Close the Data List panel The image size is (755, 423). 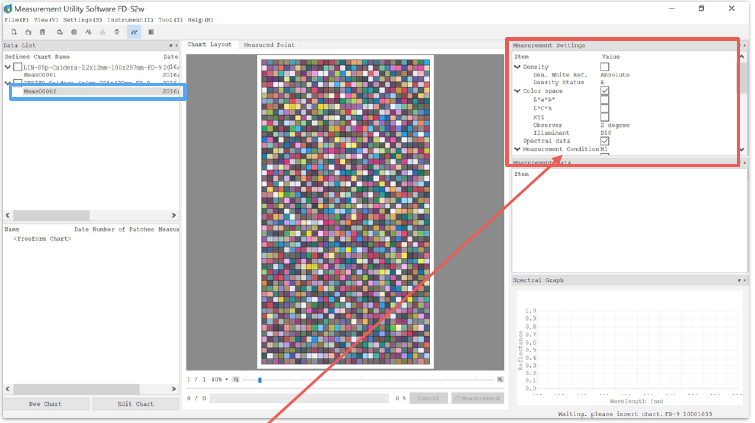[176, 45]
